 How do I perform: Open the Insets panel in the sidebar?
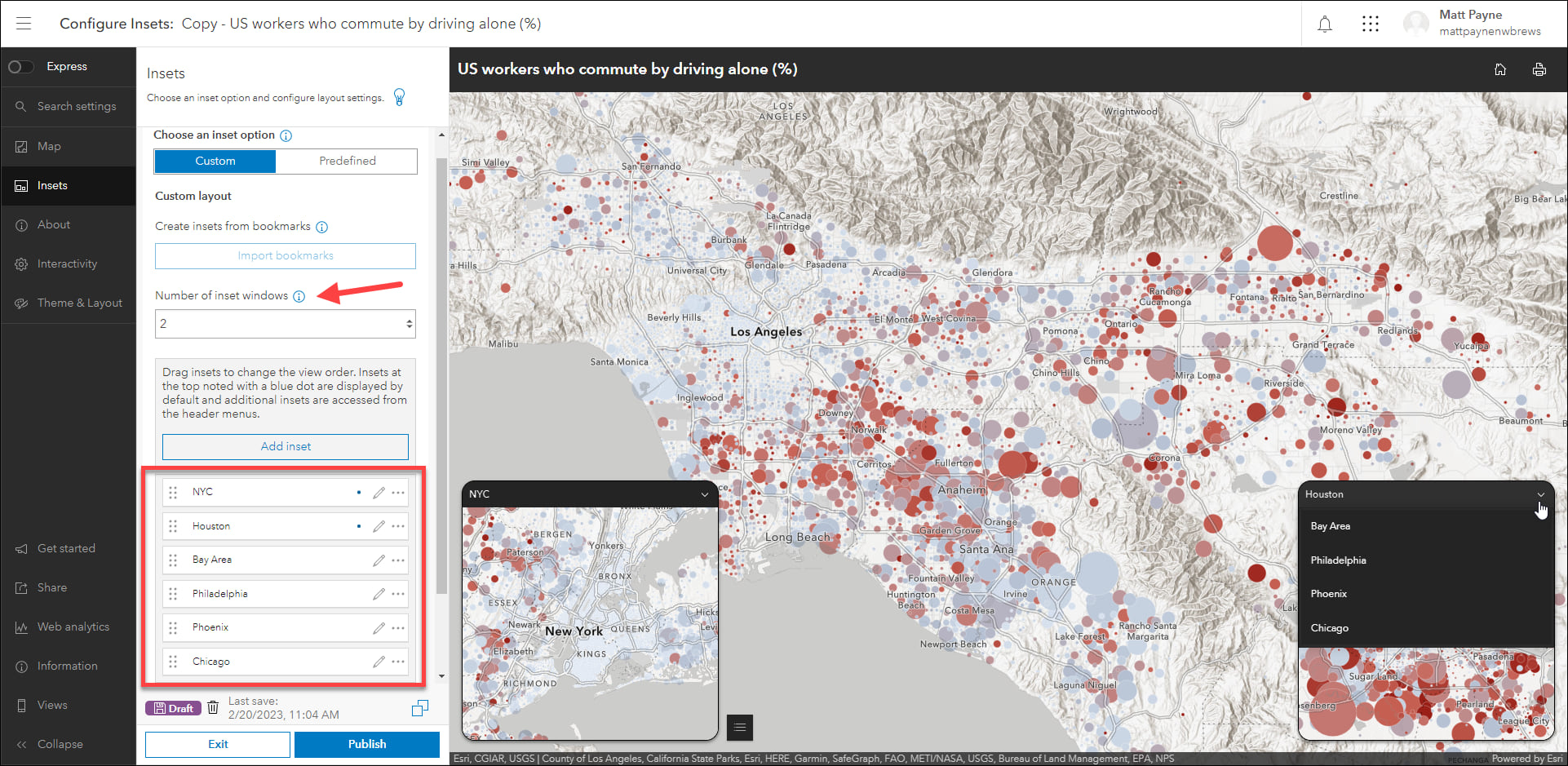coord(52,185)
